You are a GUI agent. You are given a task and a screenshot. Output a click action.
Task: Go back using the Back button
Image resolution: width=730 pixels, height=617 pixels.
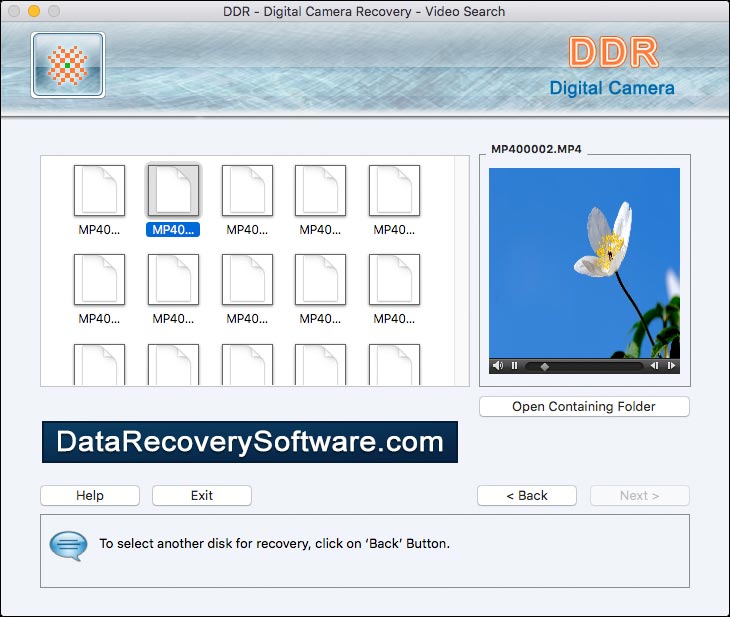527,496
